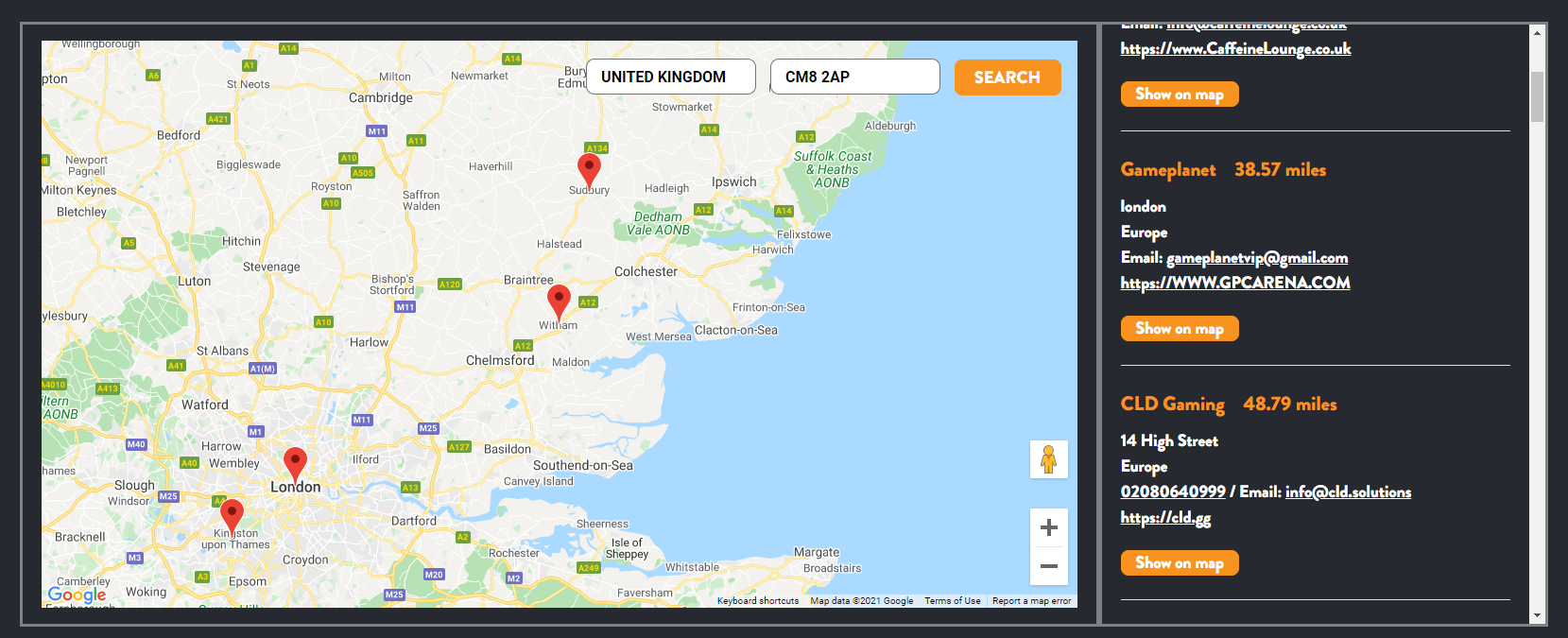Call CLD Gaming number 02080640999
The image size is (1568, 638).
click(x=1172, y=491)
